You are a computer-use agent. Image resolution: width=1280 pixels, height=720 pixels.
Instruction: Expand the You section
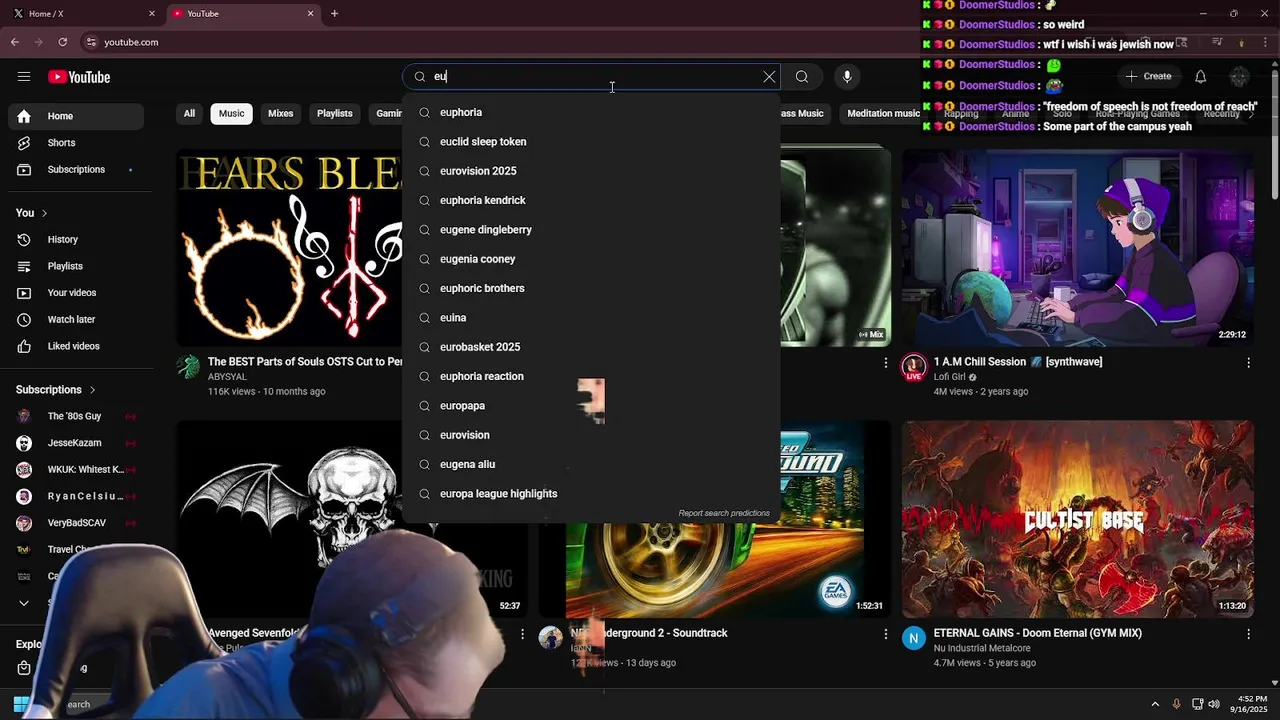pyautogui.click(x=32, y=213)
